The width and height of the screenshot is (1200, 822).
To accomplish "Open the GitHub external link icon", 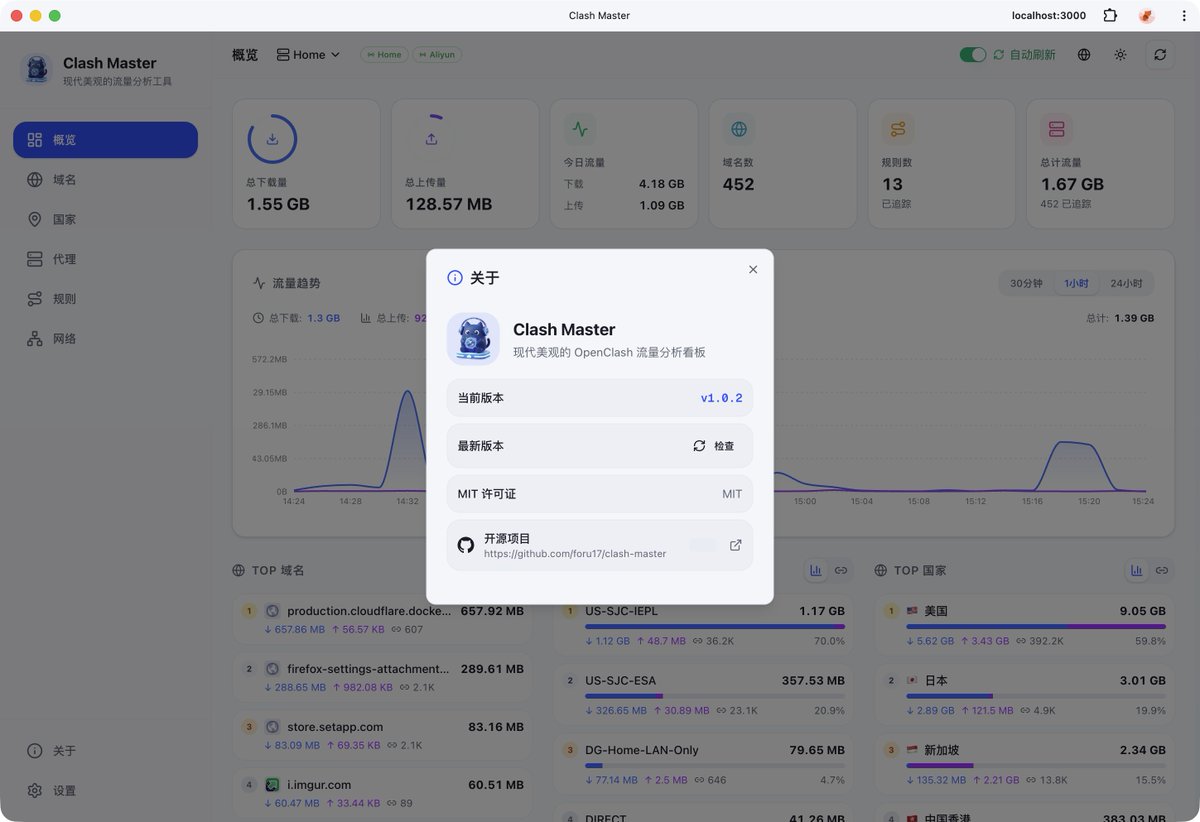I will [x=735, y=545].
